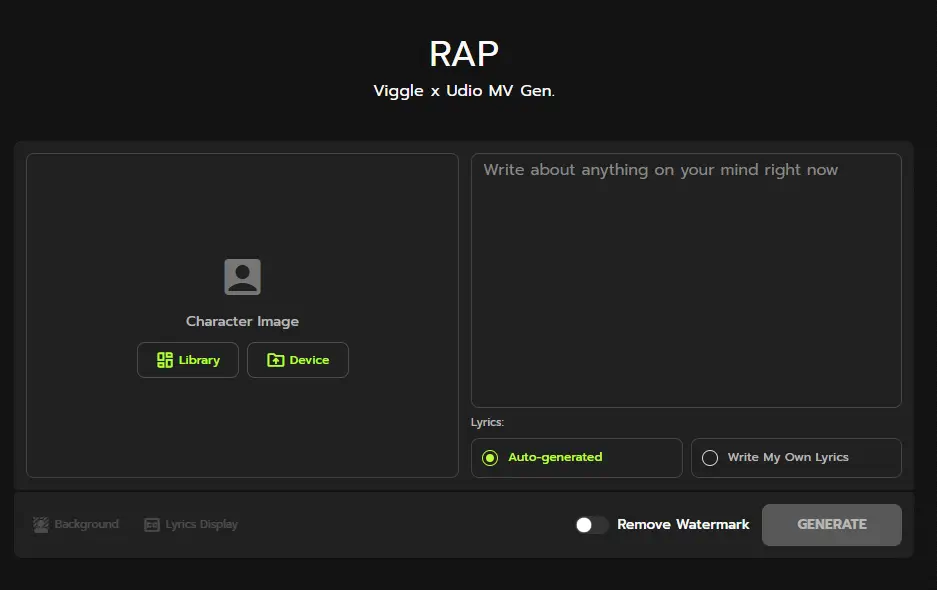Screen dimensions: 937x590
Task: Click the Remove Watermark text label
Action: [683, 524]
